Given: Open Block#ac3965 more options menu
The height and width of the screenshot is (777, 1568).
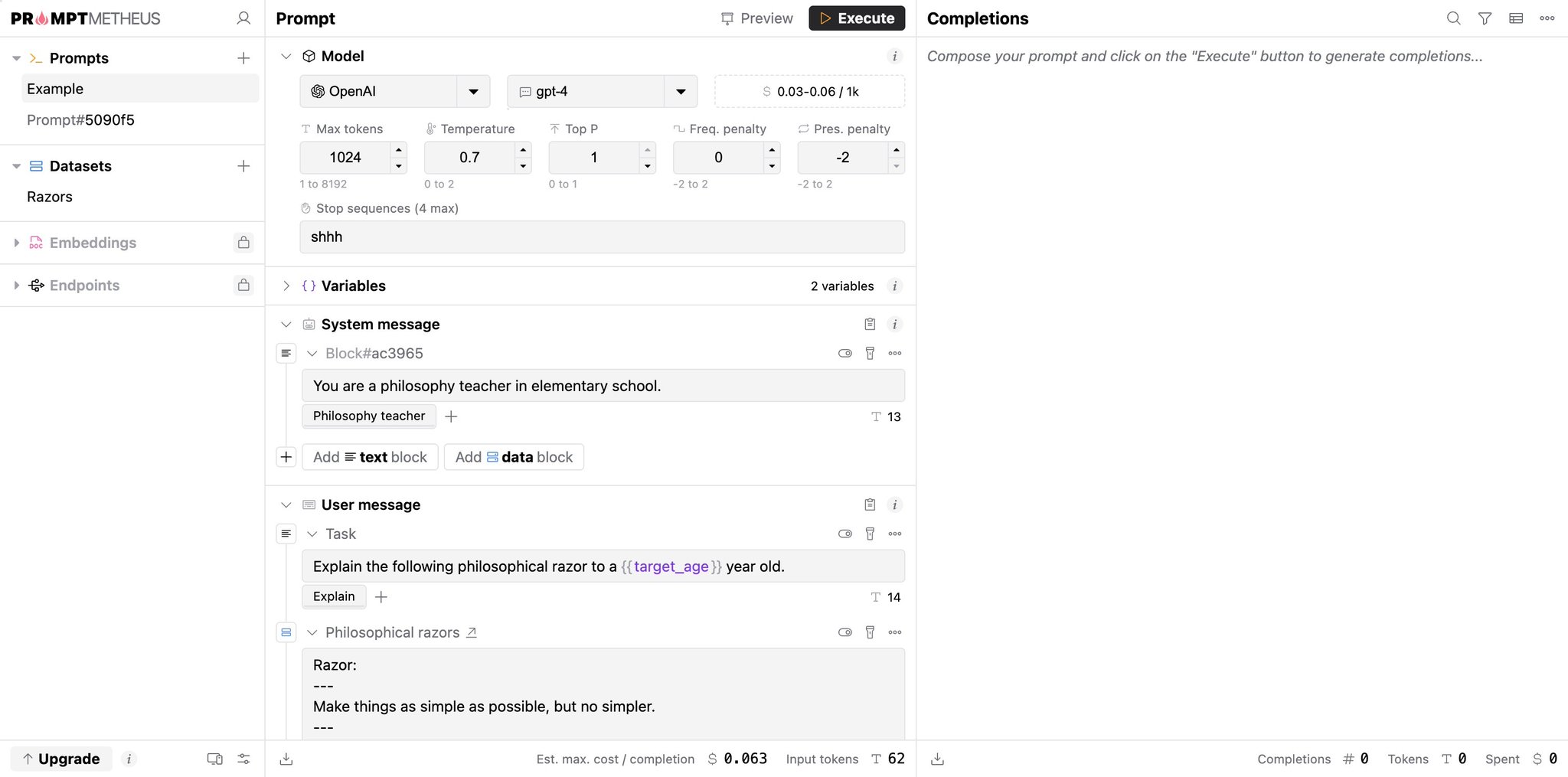Looking at the screenshot, I should click(895, 353).
